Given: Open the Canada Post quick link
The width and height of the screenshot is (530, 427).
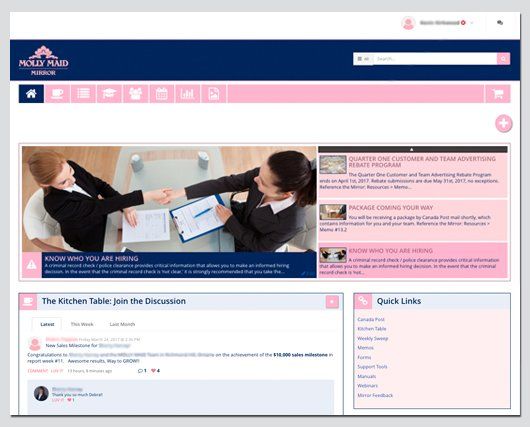Looking at the screenshot, I should coord(371,319).
